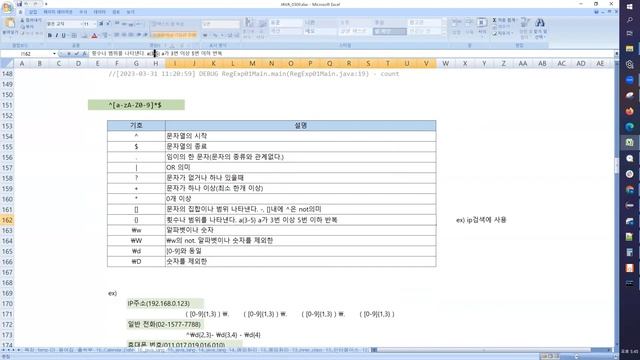Click the Select All corner box
640x360 pixels.
pyautogui.click(x=7, y=63)
